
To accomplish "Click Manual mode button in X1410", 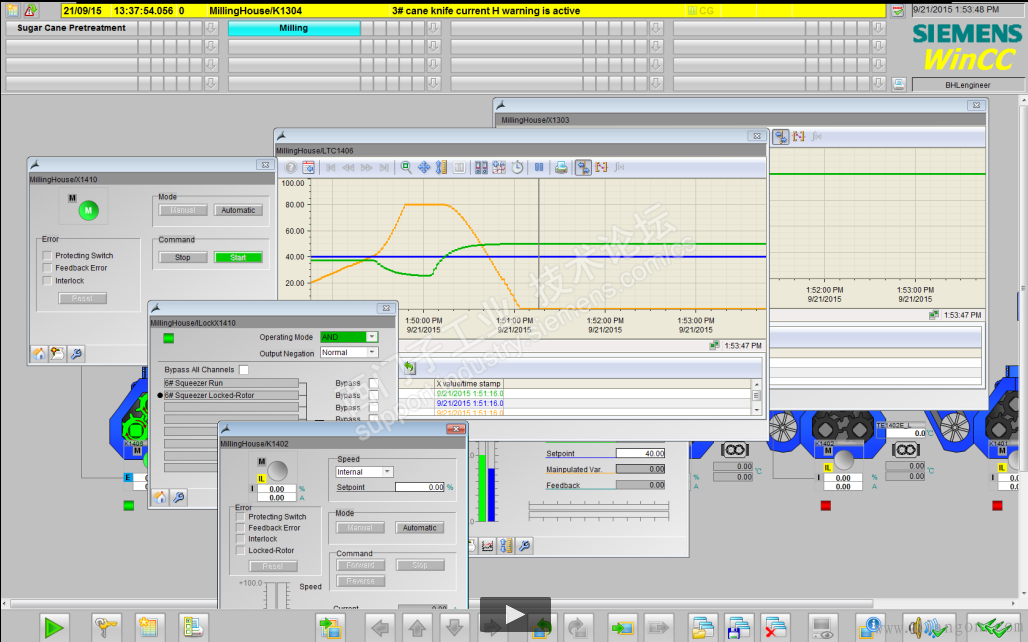I will coord(183,211).
